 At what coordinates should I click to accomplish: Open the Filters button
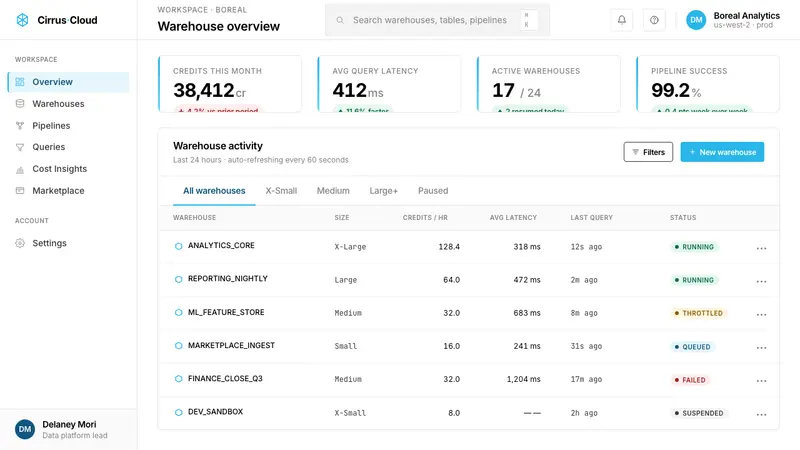click(648, 152)
